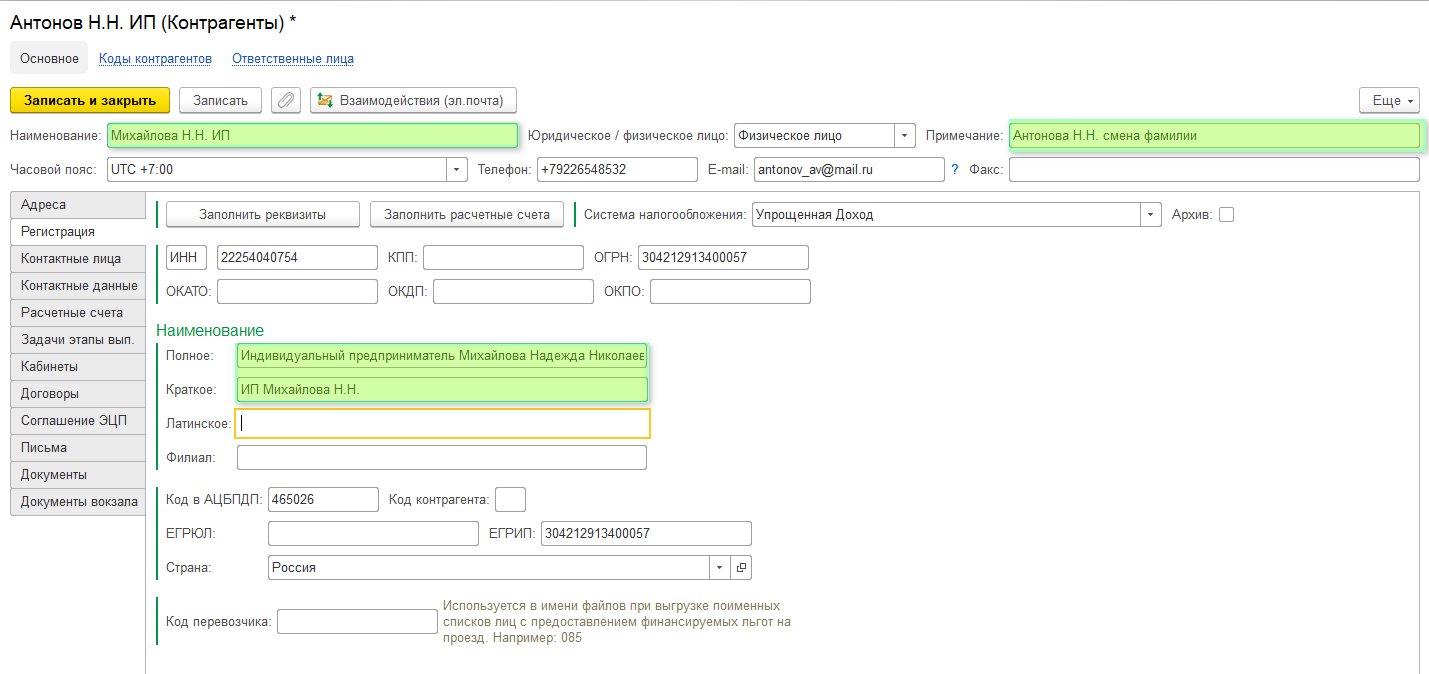The height and width of the screenshot is (674, 1429).
Task: Click the question mark next to E-mail
Action: click(954, 170)
